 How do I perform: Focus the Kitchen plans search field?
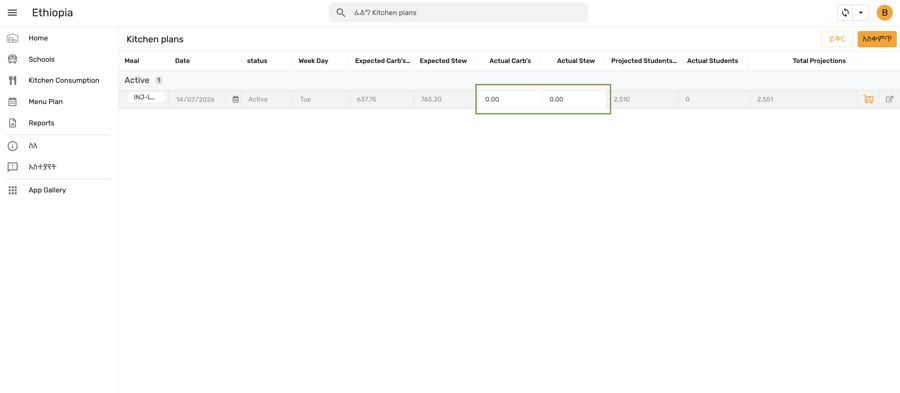pos(458,13)
